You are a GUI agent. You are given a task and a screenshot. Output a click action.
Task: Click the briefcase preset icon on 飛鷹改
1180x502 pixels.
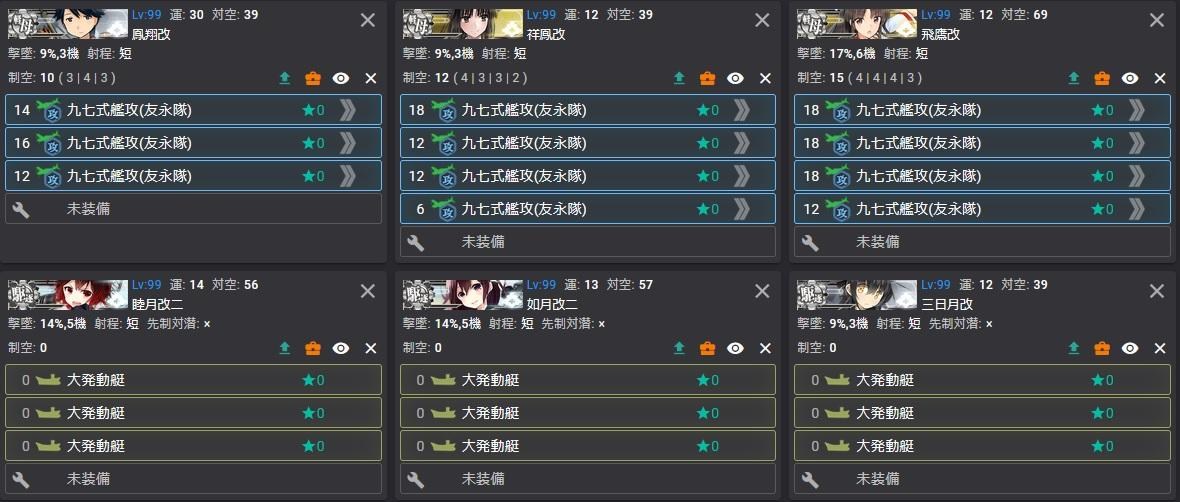1102,78
